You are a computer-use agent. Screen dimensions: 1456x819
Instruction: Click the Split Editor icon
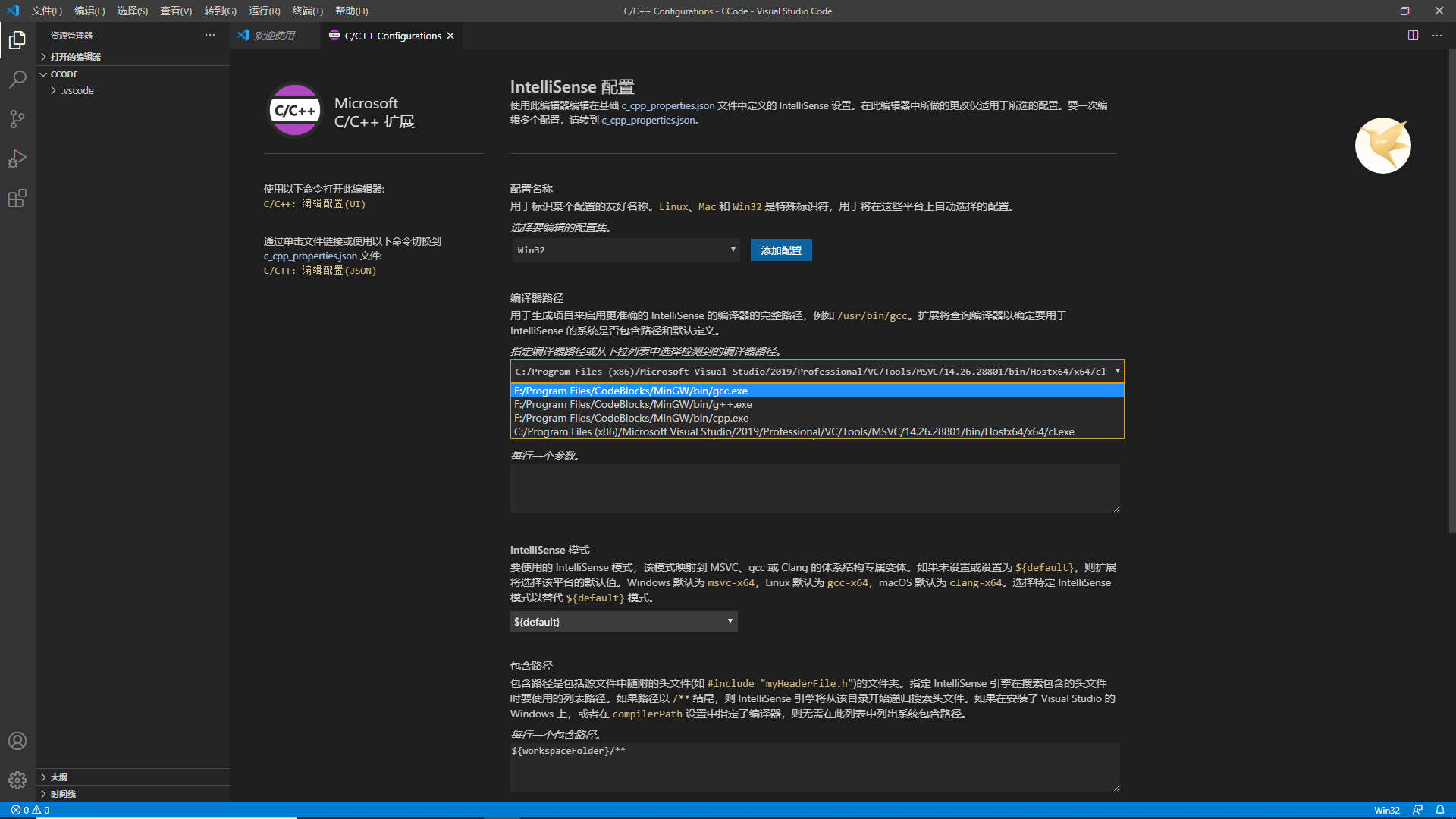pos(1413,36)
